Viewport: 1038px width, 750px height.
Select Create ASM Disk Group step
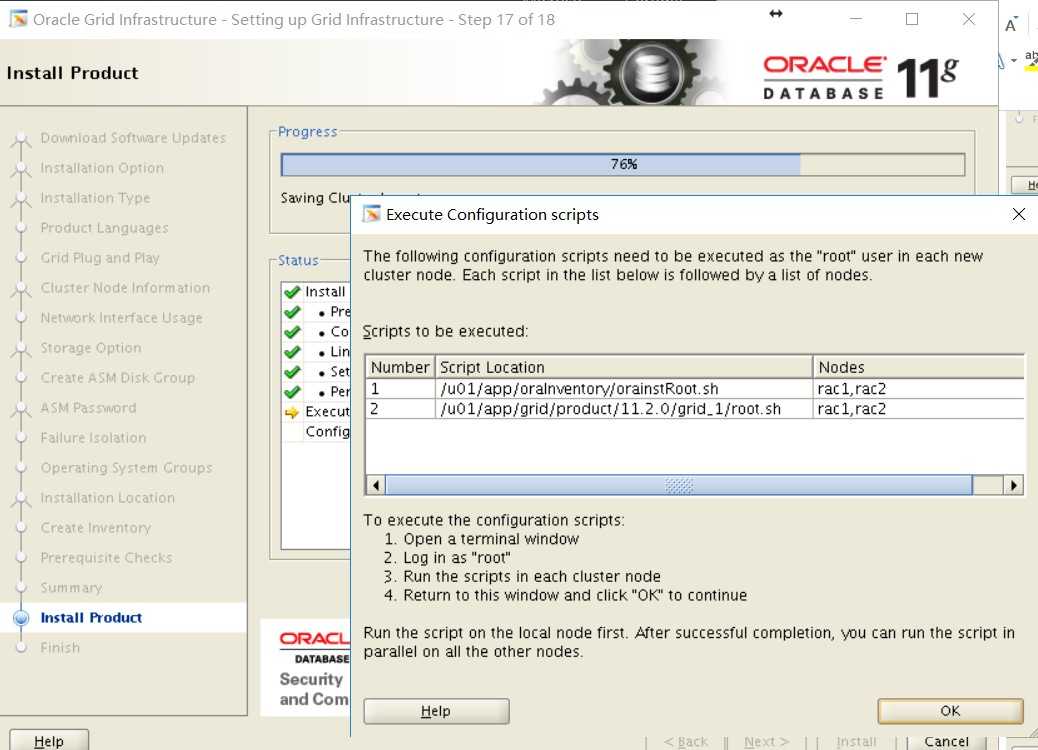118,377
